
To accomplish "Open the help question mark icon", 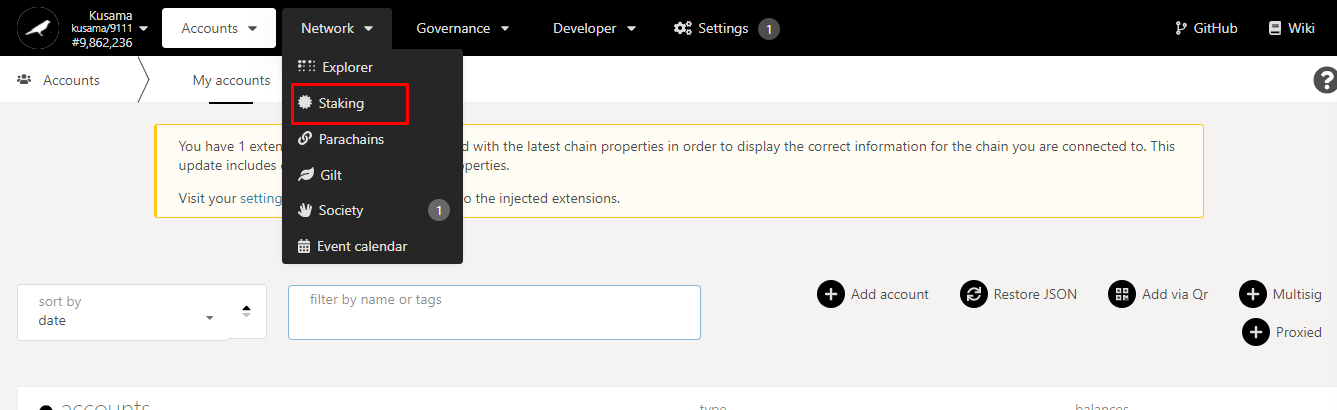I will coord(1325,81).
